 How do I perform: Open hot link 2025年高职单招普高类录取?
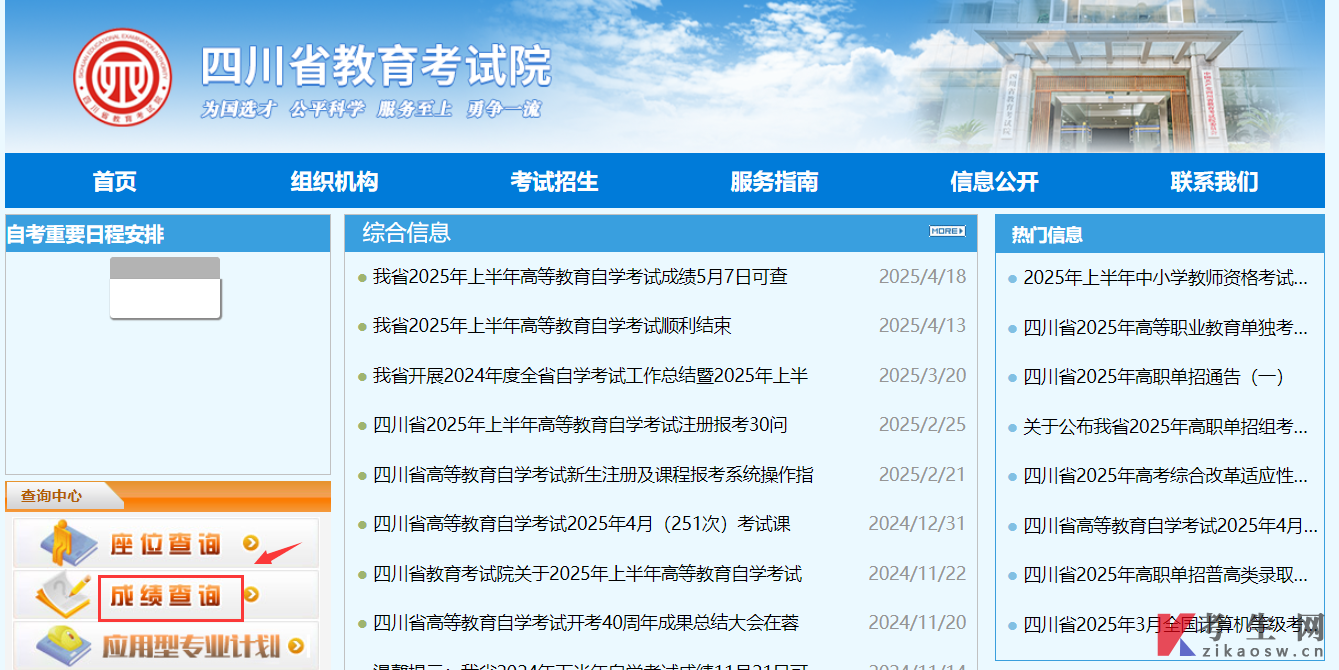point(1165,575)
